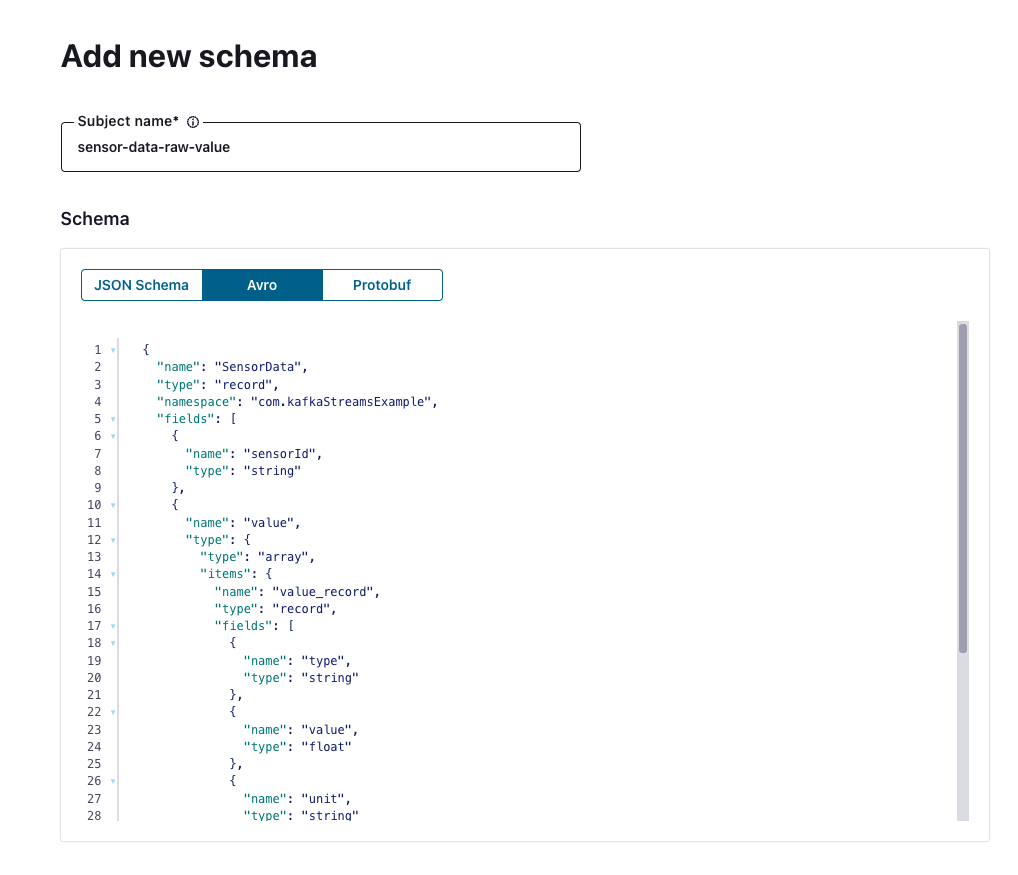Toggle the fold arrow on line 6
Image resolution: width=1018 pixels, height=875 pixels.
[x=113, y=436]
